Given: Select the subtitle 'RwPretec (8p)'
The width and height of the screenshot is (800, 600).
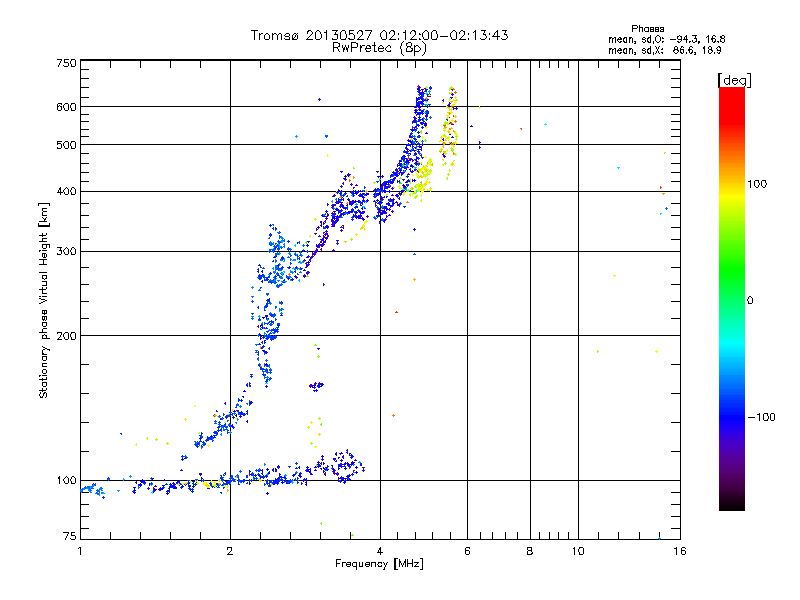Looking at the screenshot, I should coord(379,48).
